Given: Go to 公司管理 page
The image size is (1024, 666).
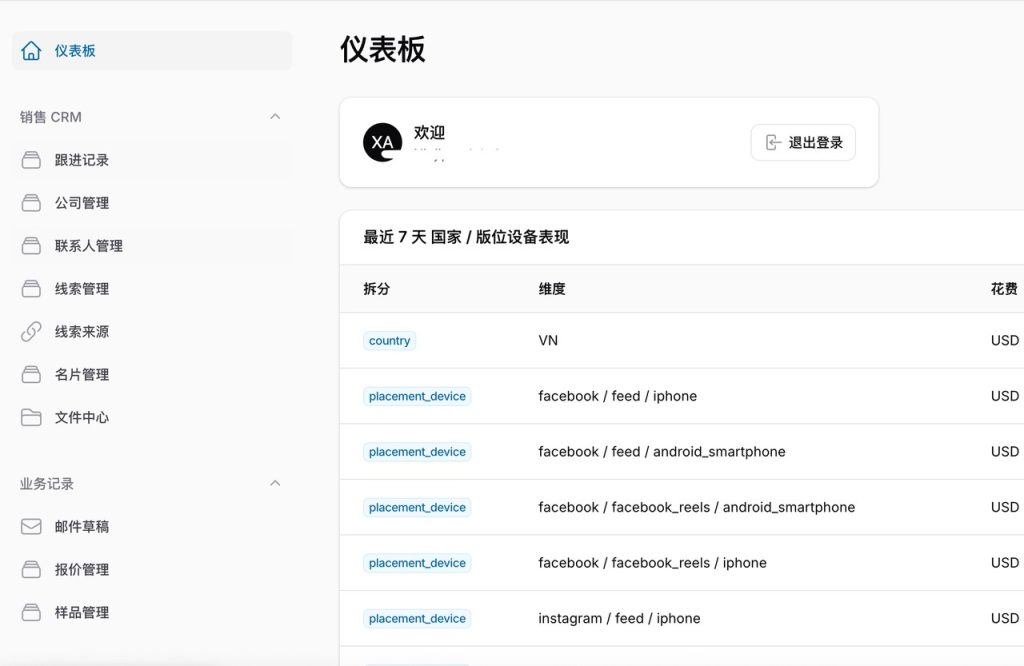Looking at the screenshot, I should click(152, 203).
